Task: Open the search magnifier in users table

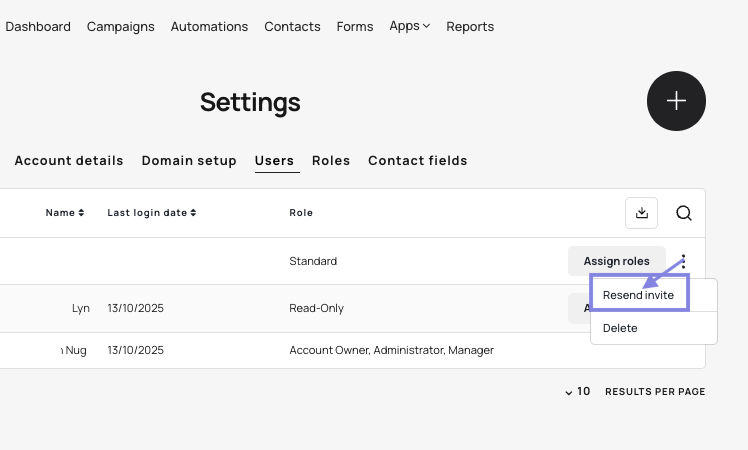Action: pyautogui.click(x=684, y=213)
